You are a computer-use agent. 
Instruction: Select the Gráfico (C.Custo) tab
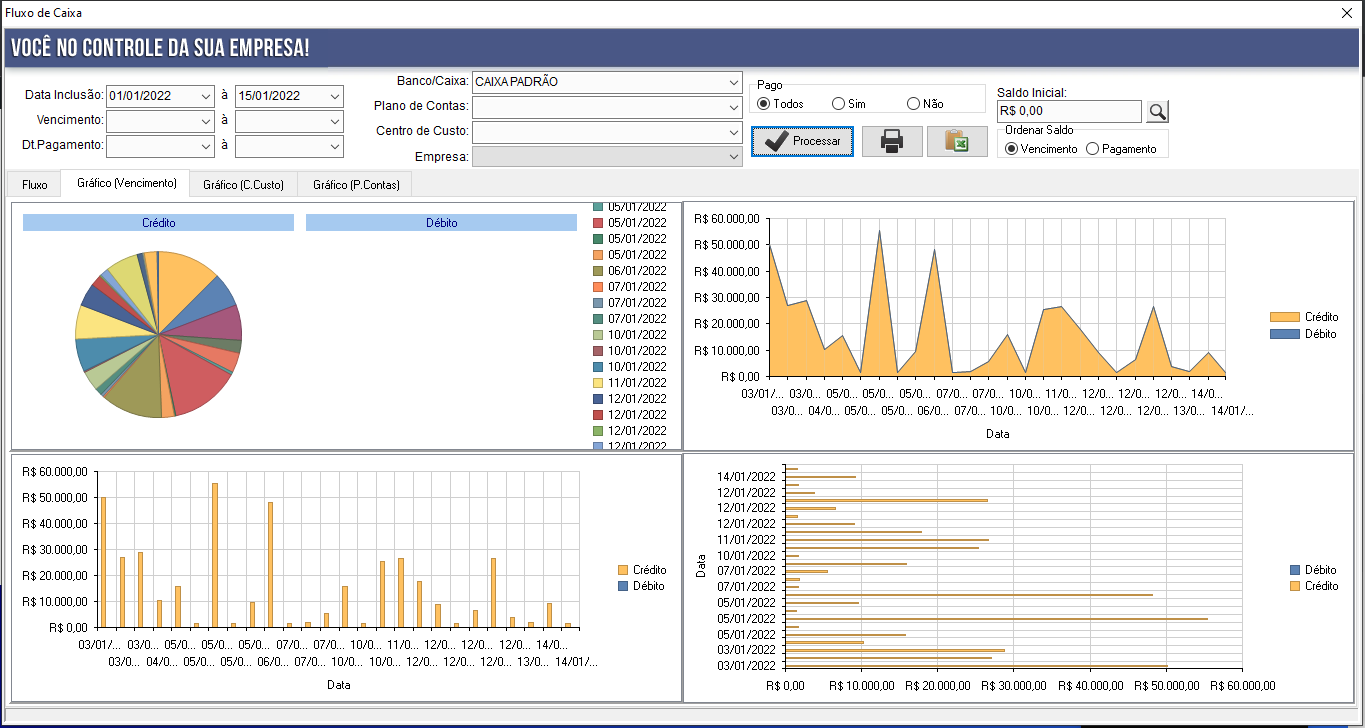click(x=243, y=184)
